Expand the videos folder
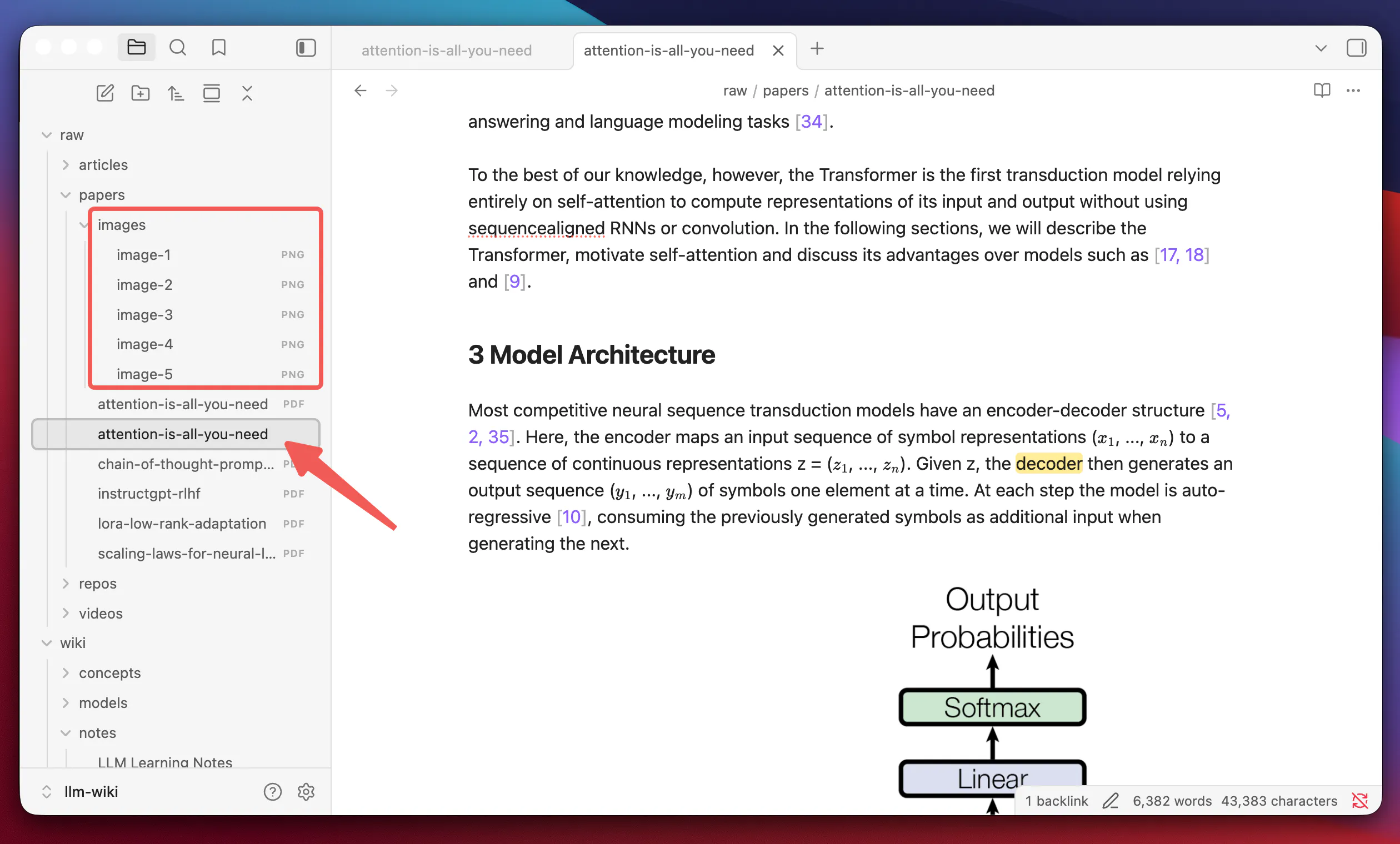The height and width of the screenshot is (844, 1400). point(66,614)
